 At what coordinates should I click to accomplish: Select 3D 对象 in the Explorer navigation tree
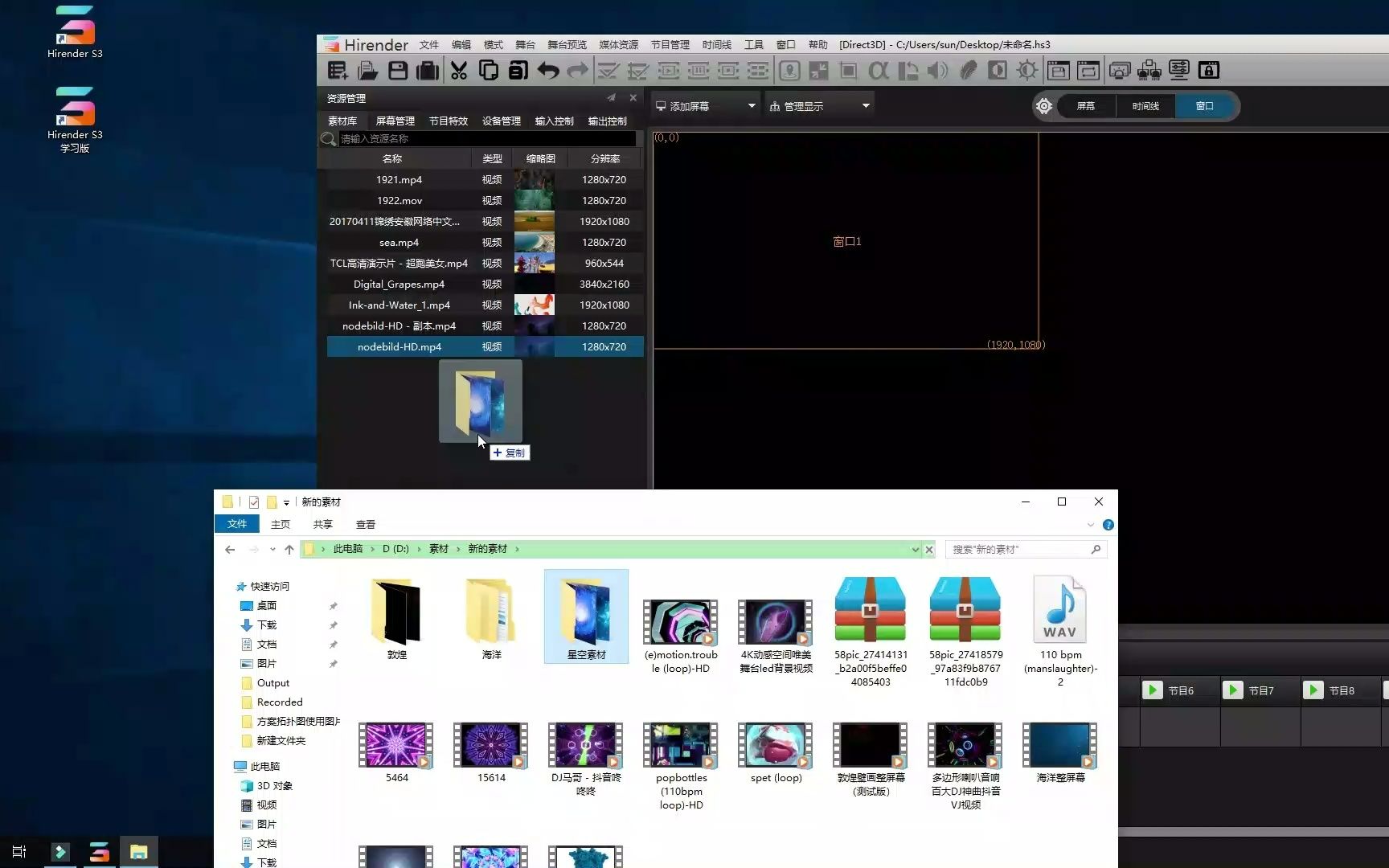[x=274, y=786]
